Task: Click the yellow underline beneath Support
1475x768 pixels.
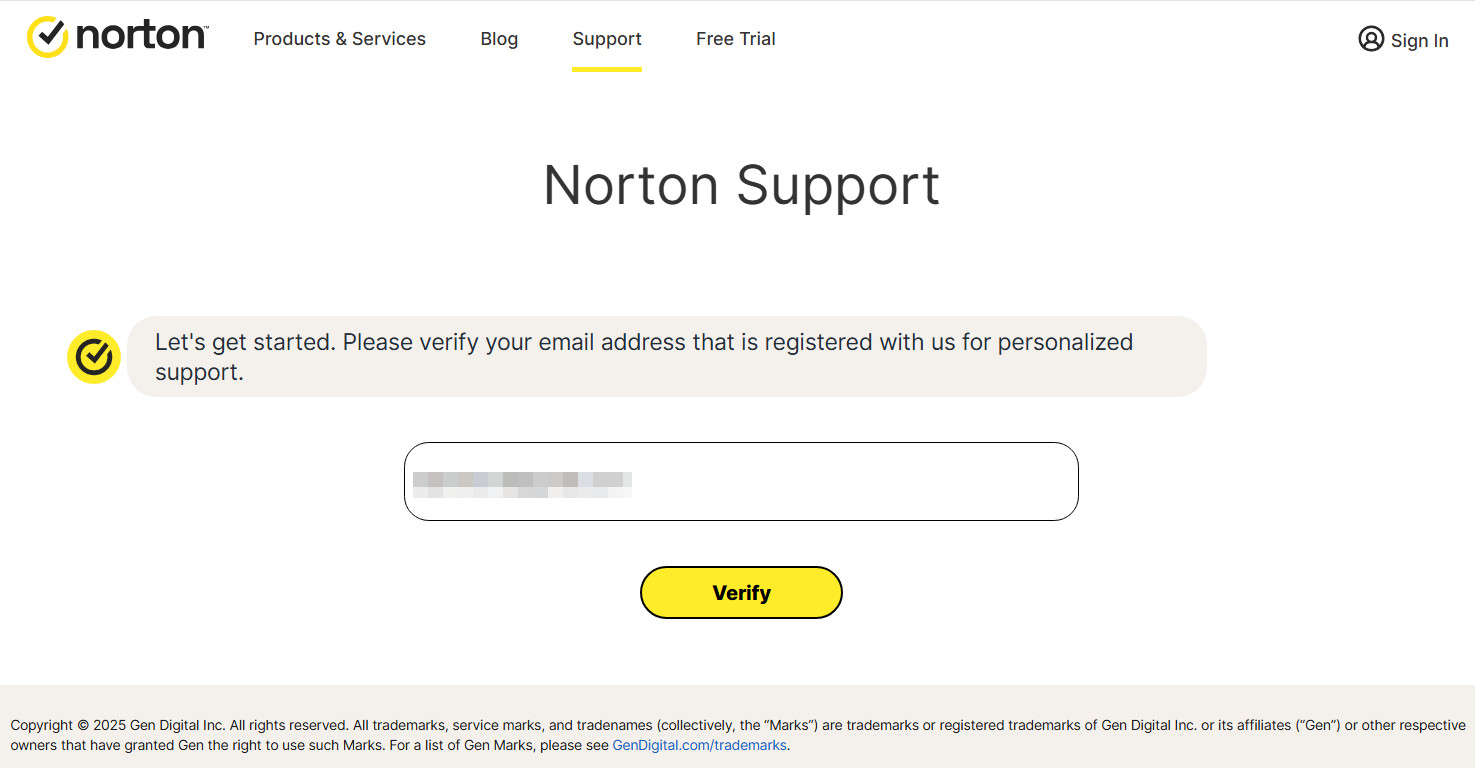Action: click(x=607, y=69)
